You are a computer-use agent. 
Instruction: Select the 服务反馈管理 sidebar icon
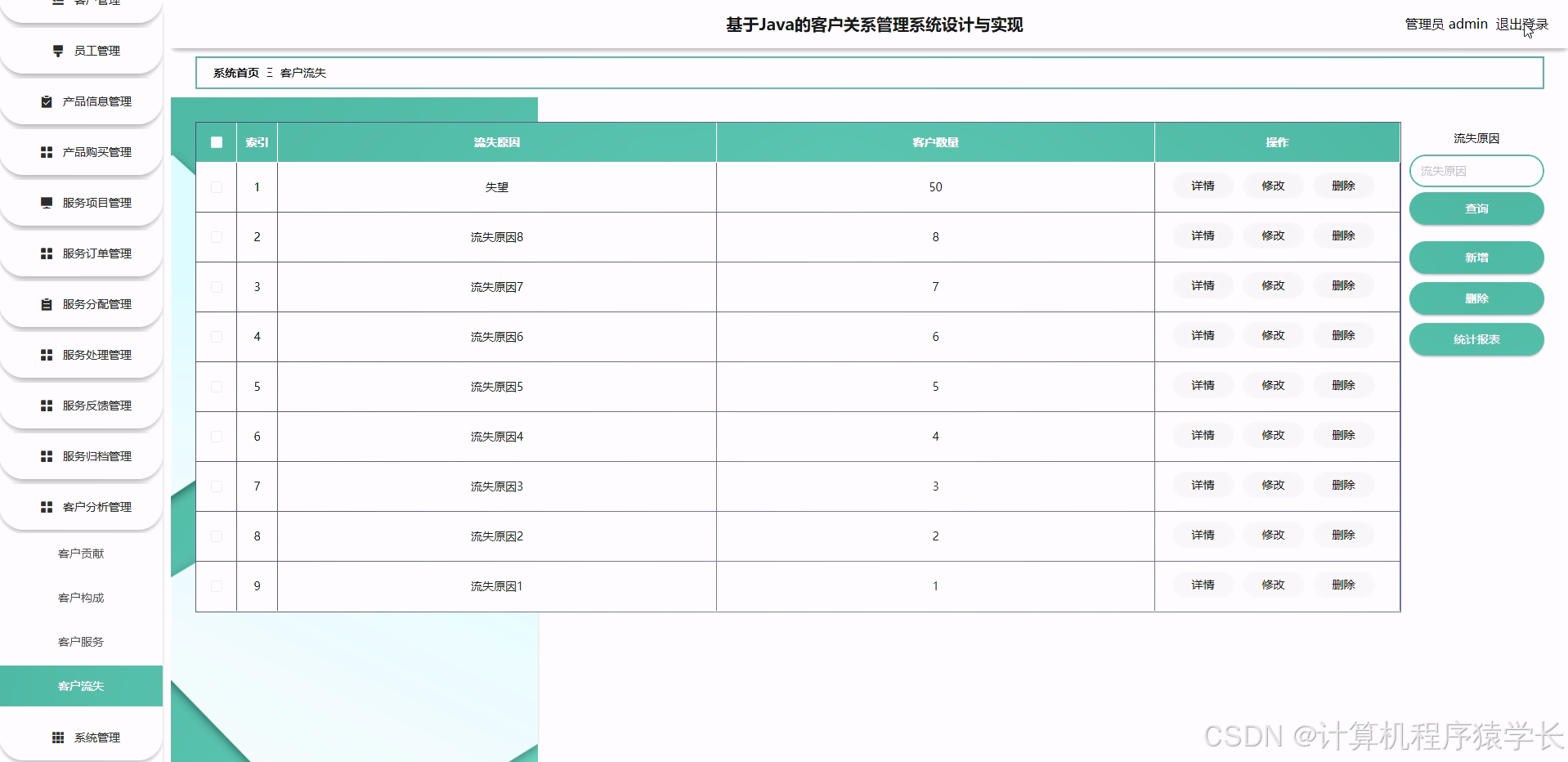coord(46,406)
